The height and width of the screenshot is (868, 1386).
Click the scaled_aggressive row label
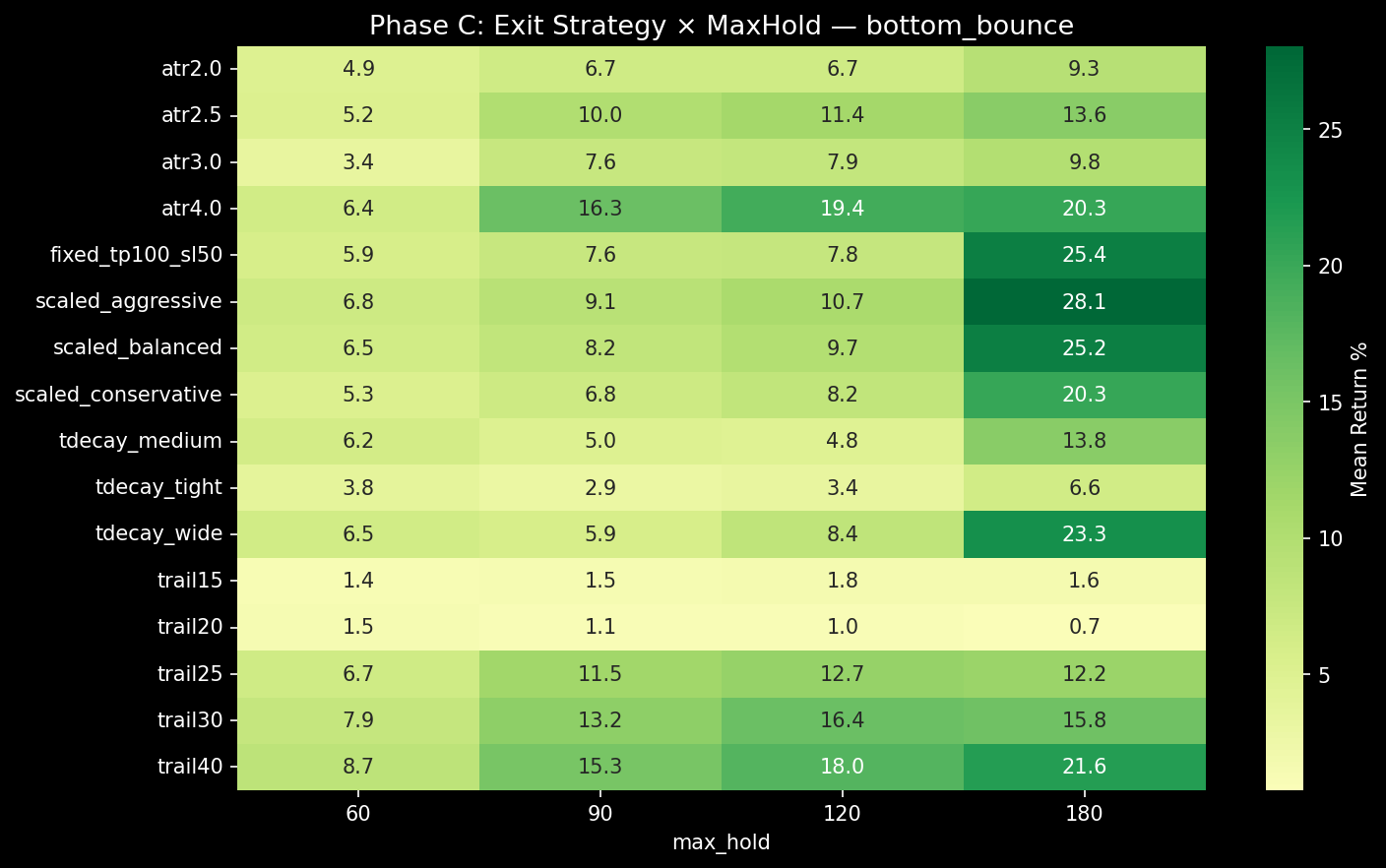point(128,301)
